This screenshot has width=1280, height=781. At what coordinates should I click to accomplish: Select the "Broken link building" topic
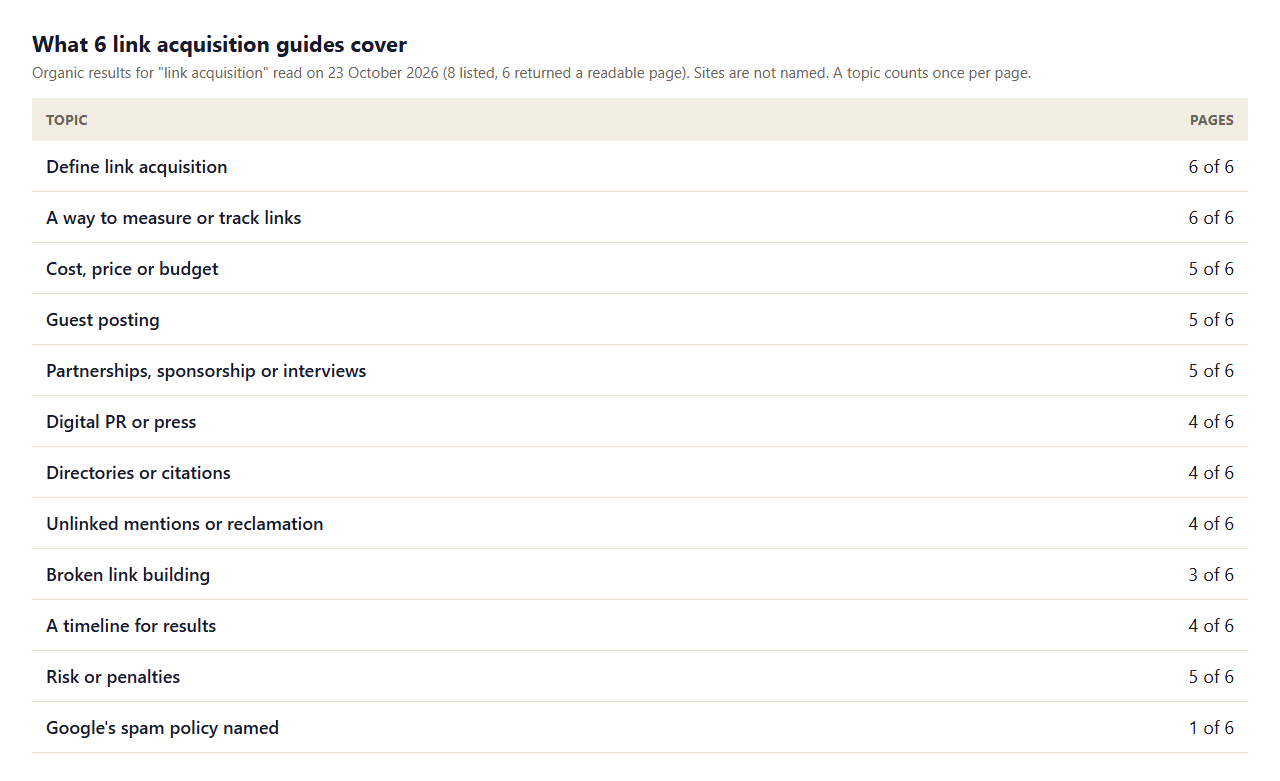tap(128, 575)
